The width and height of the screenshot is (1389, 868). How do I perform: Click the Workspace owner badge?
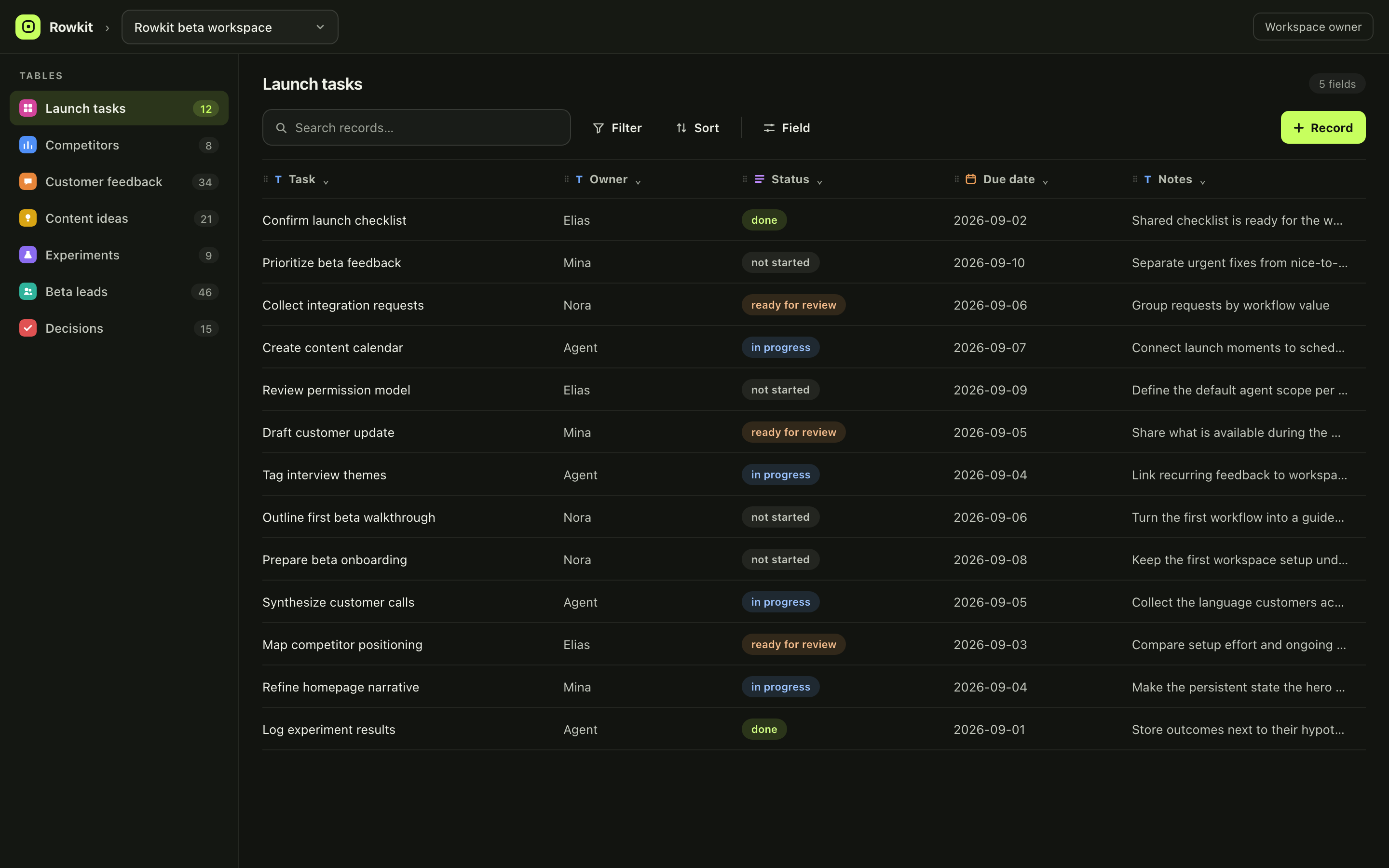pos(1313,27)
